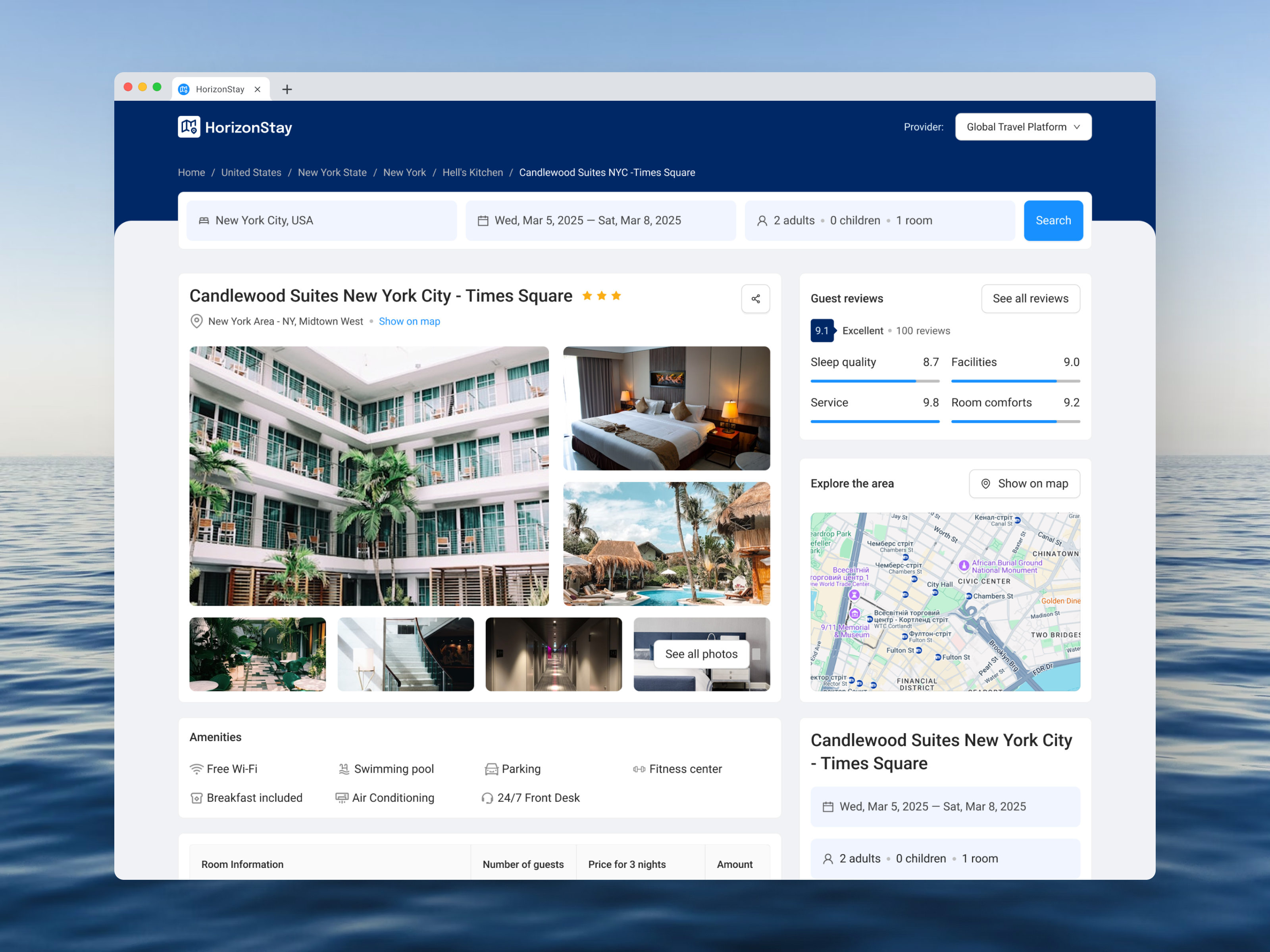Open the main hotel exterior photo
This screenshot has height=952, width=1270.
click(x=369, y=476)
